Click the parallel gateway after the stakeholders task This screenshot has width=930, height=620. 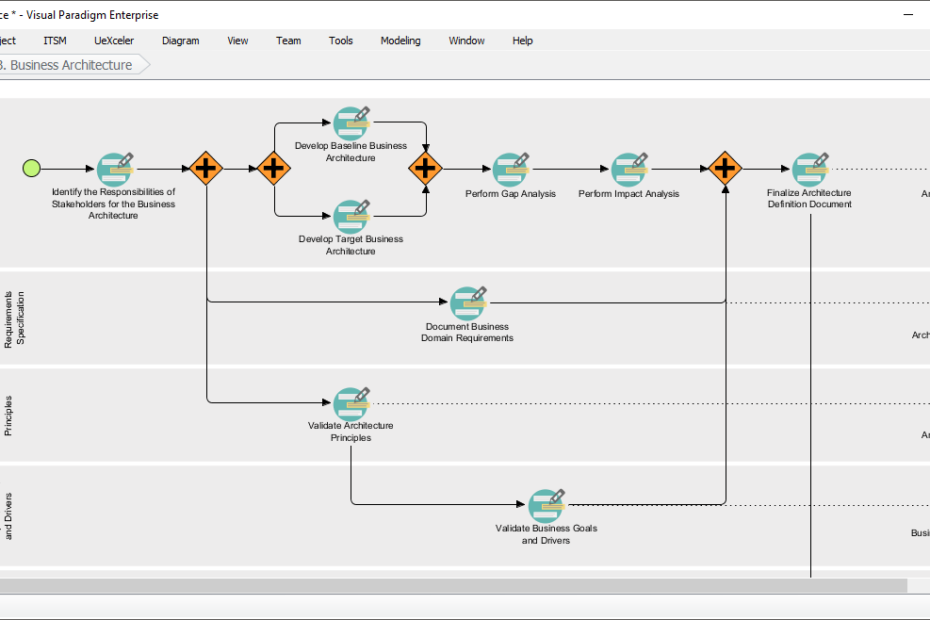[x=205, y=168]
